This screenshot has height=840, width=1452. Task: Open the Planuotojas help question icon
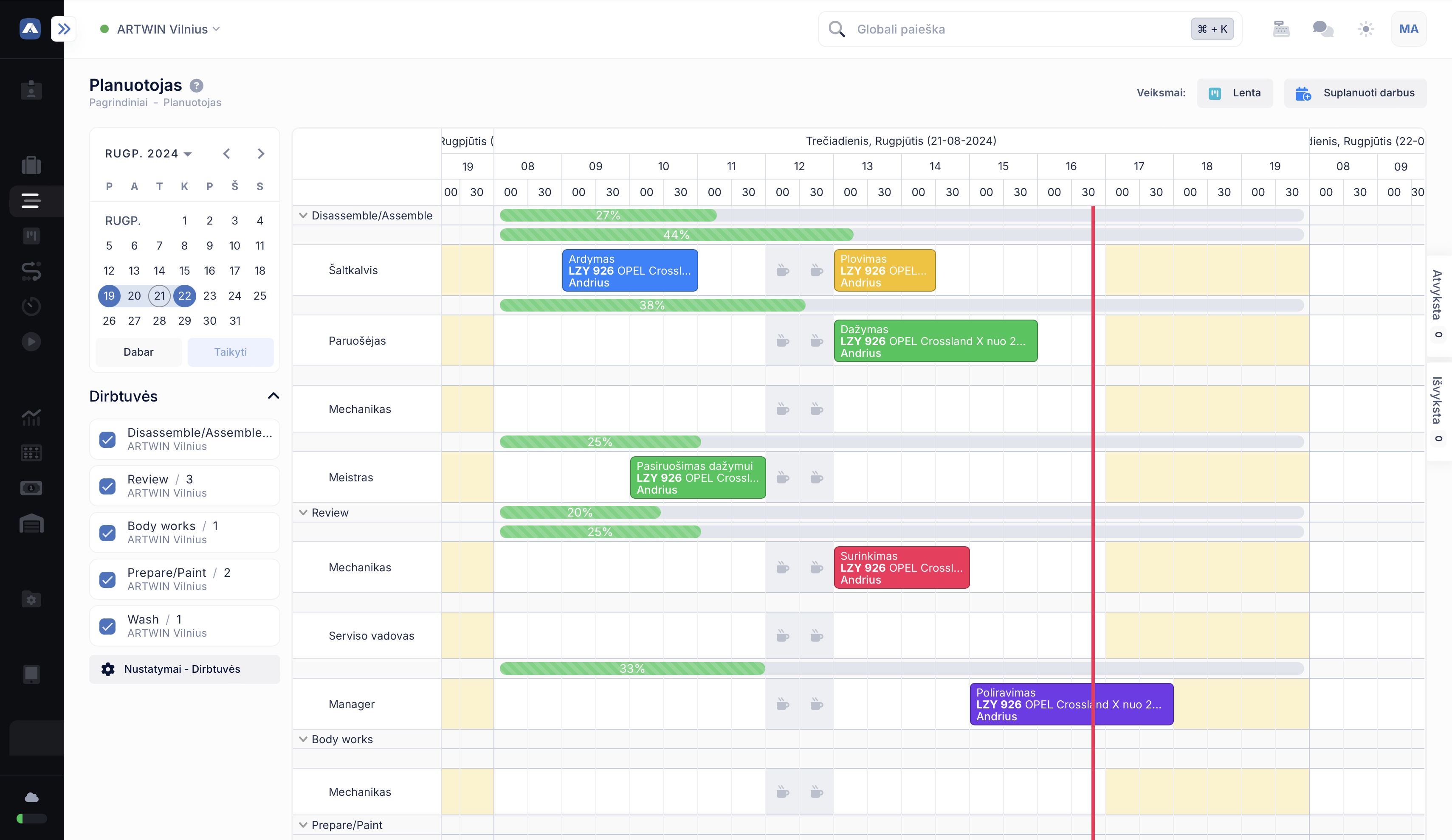pos(197,86)
